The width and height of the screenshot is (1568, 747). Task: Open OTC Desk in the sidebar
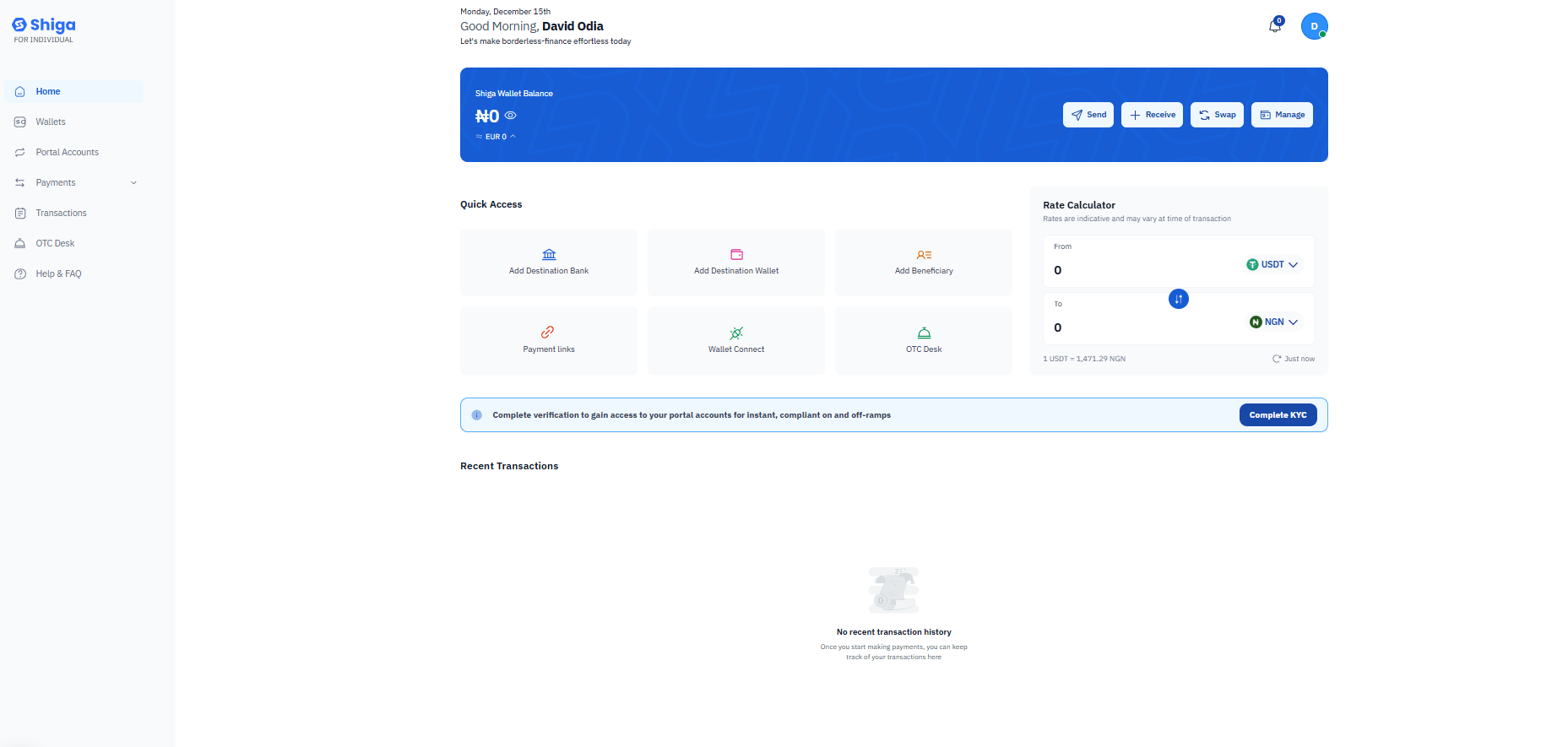point(74,243)
